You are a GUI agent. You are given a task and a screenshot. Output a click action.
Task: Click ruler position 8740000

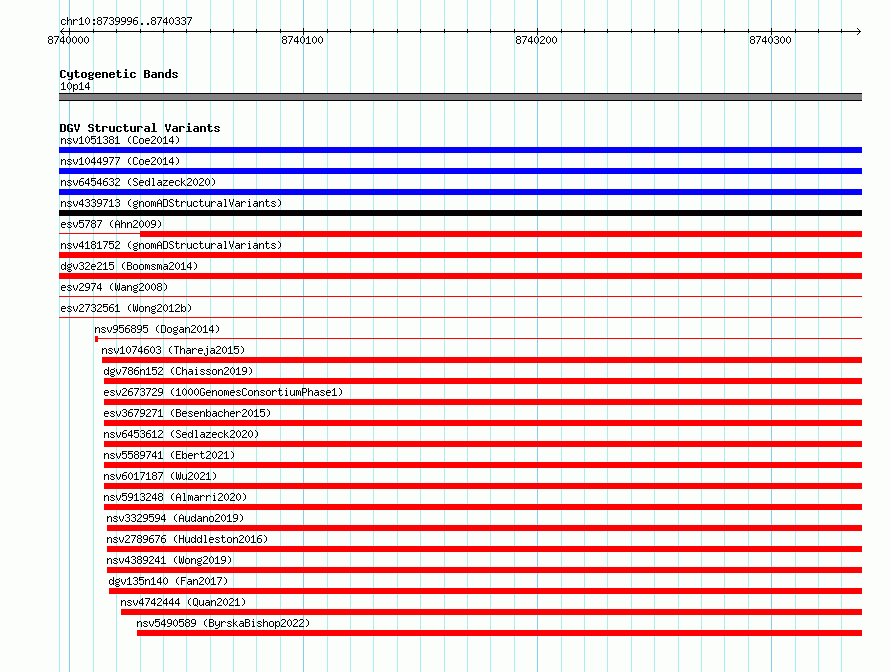[68, 40]
